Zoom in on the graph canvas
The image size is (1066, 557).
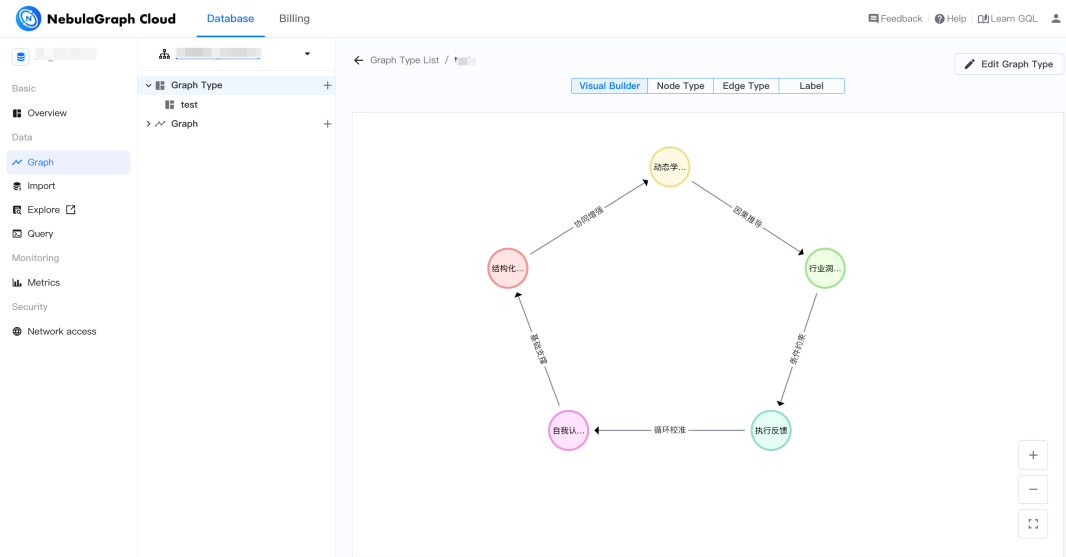[x=1033, y=455]
